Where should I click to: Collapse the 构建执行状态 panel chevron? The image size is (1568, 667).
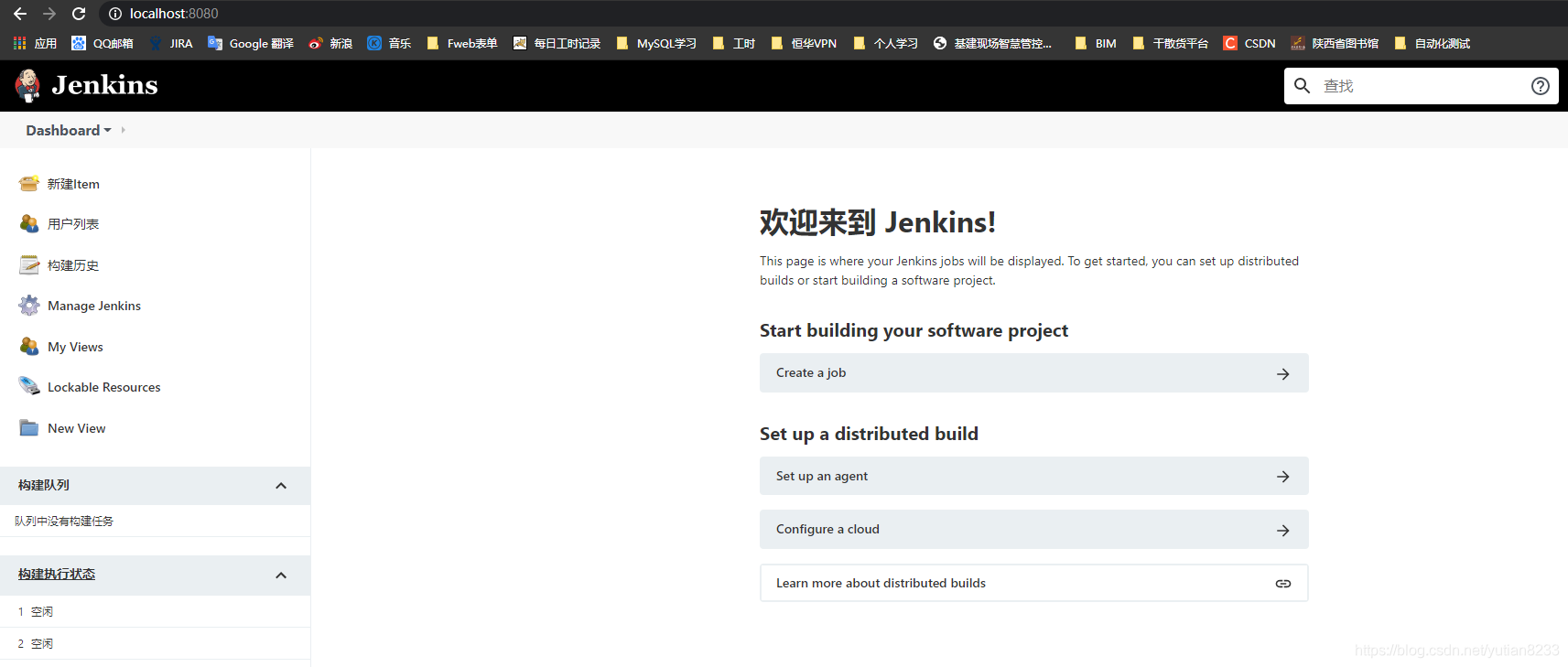point(281,576)
